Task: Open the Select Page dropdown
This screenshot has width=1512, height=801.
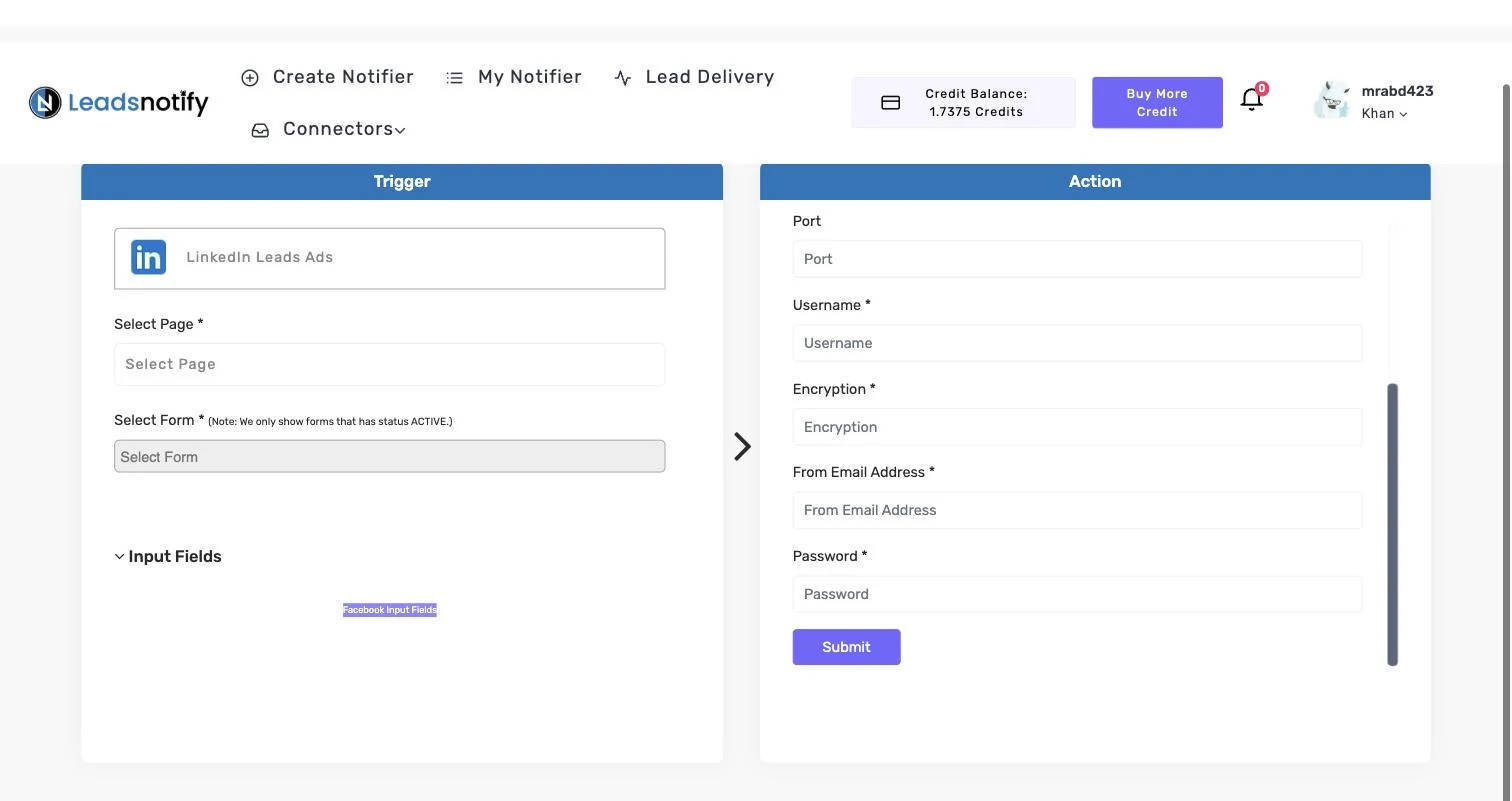Action: pyautogui.click(x=390, y=364)
